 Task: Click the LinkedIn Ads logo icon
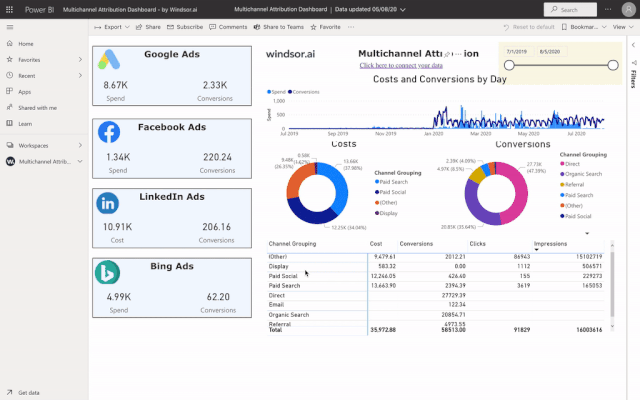108,203
